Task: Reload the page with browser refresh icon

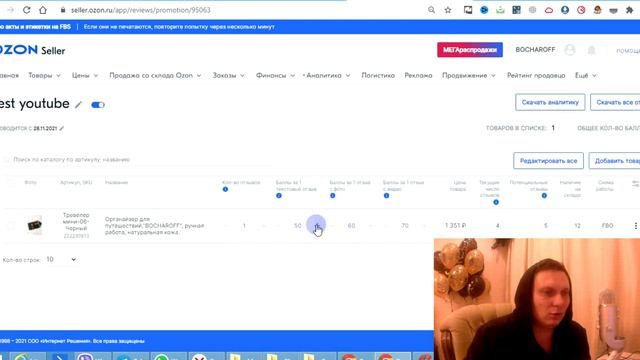Action: [27, 10]
